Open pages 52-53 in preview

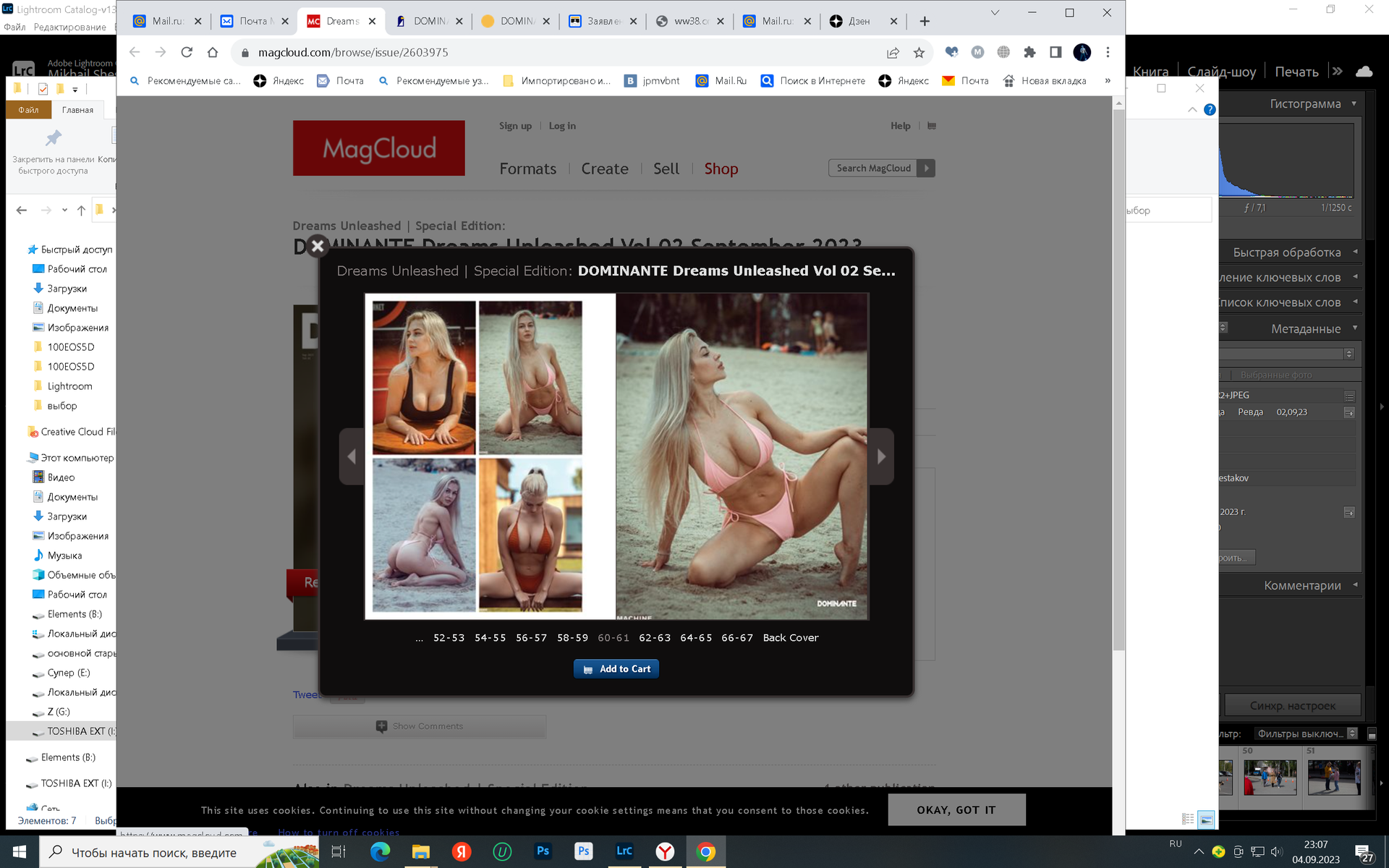pos(449,638)
